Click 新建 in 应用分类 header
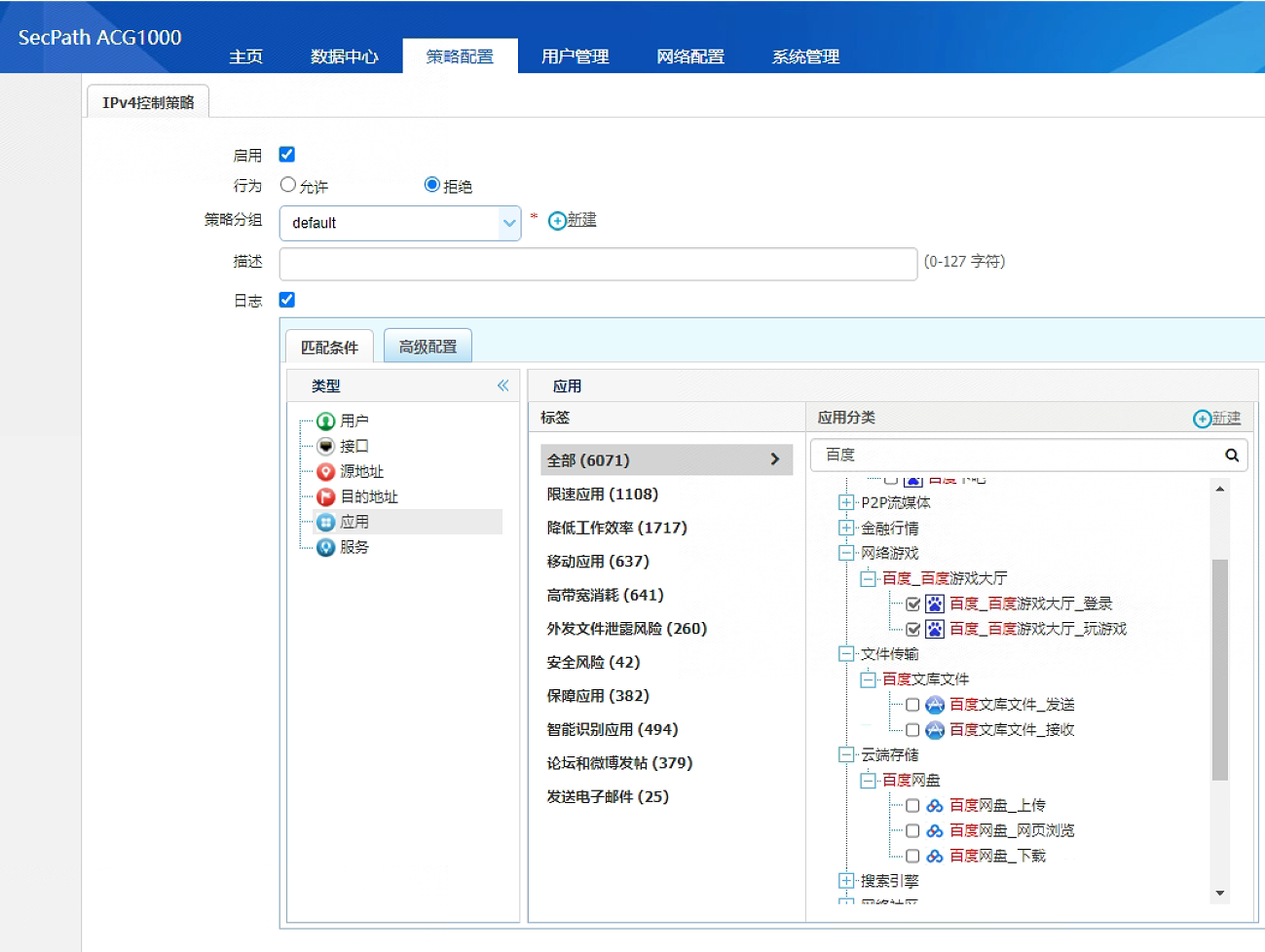This screenshot has height=952, width=1265. coord(1217,418)
